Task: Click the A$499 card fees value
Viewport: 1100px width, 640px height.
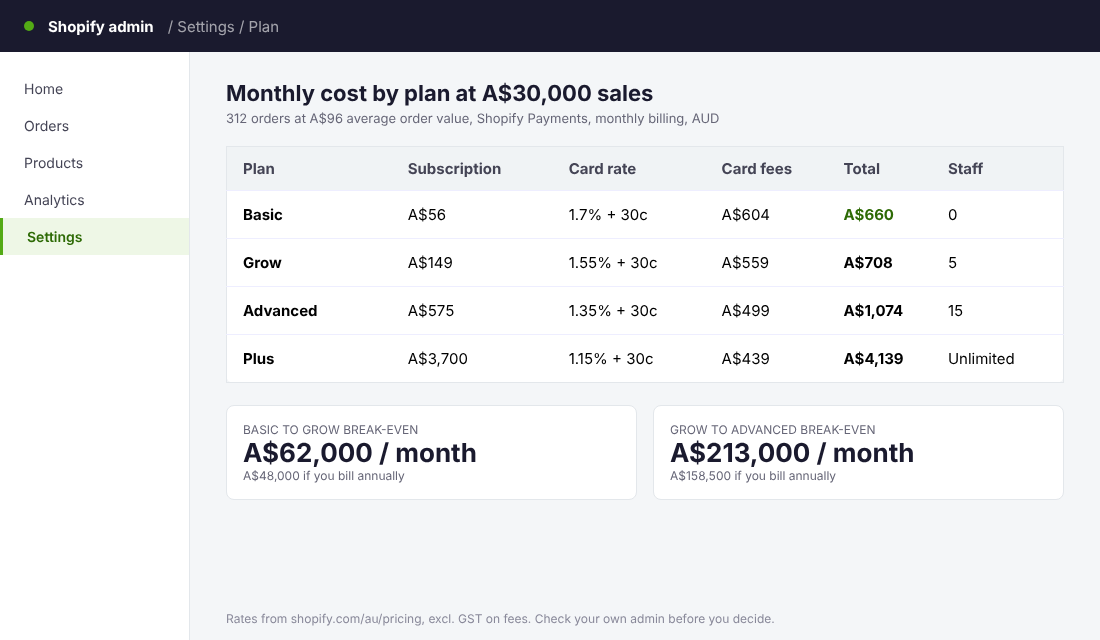Action: click(x=745, y=310)
